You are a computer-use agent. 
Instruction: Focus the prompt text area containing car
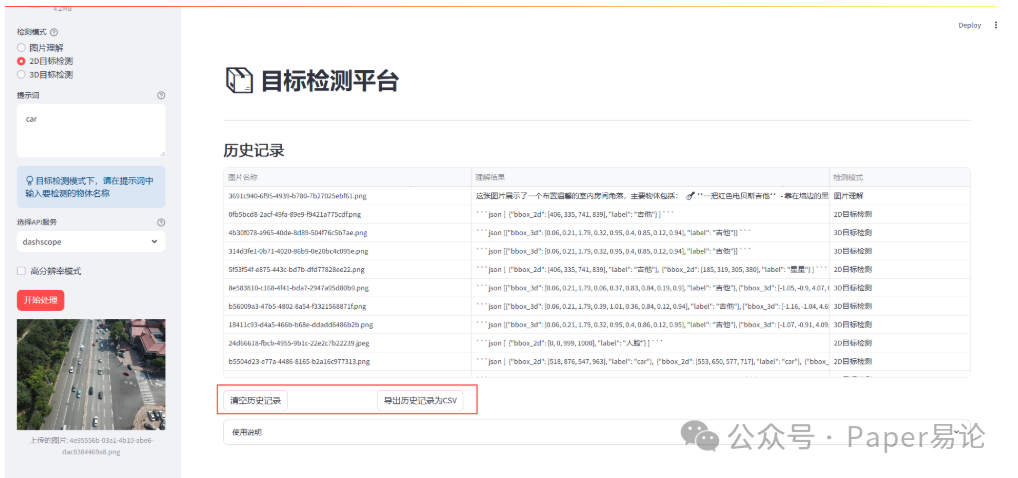(x=91, y=131)
